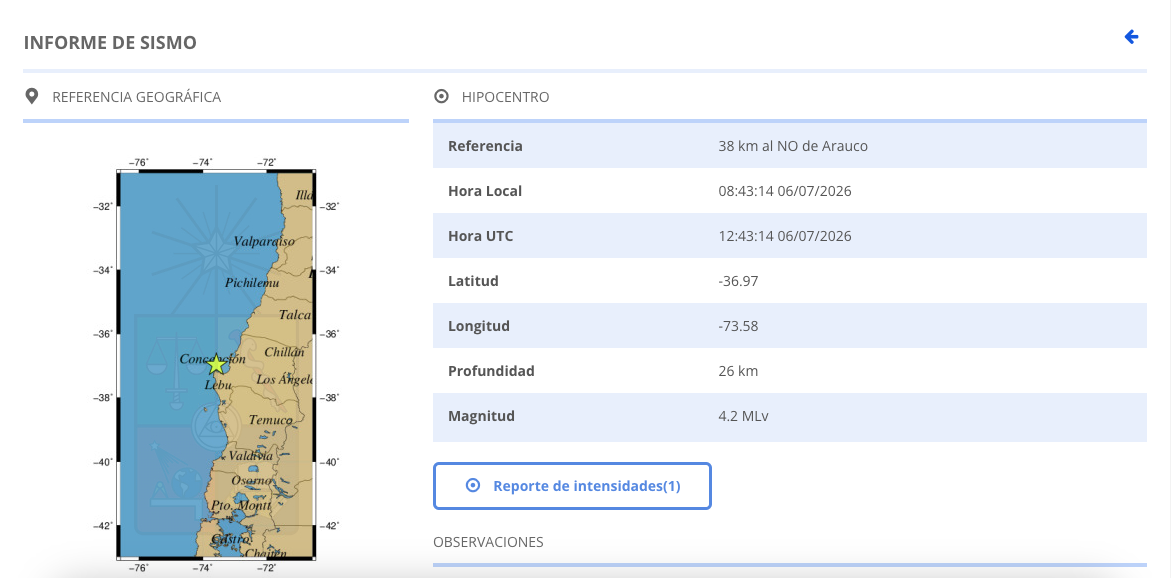Select Hora UTC value 12:43:14 06/07/2026
This screenshot has width=1171, height=578.
tap(785, 236)
